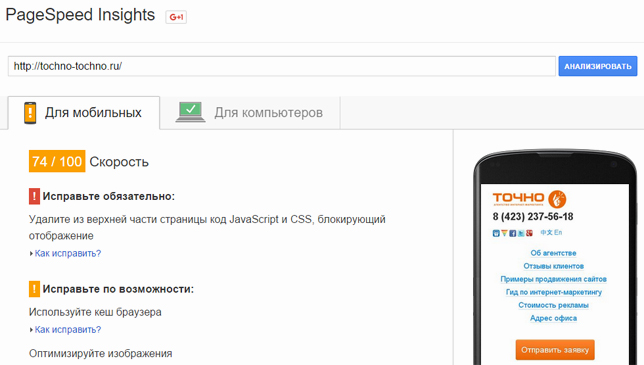Open 'Отзывы клиентов' link in preview
644x365 pixels.
(x=553, y=266)
